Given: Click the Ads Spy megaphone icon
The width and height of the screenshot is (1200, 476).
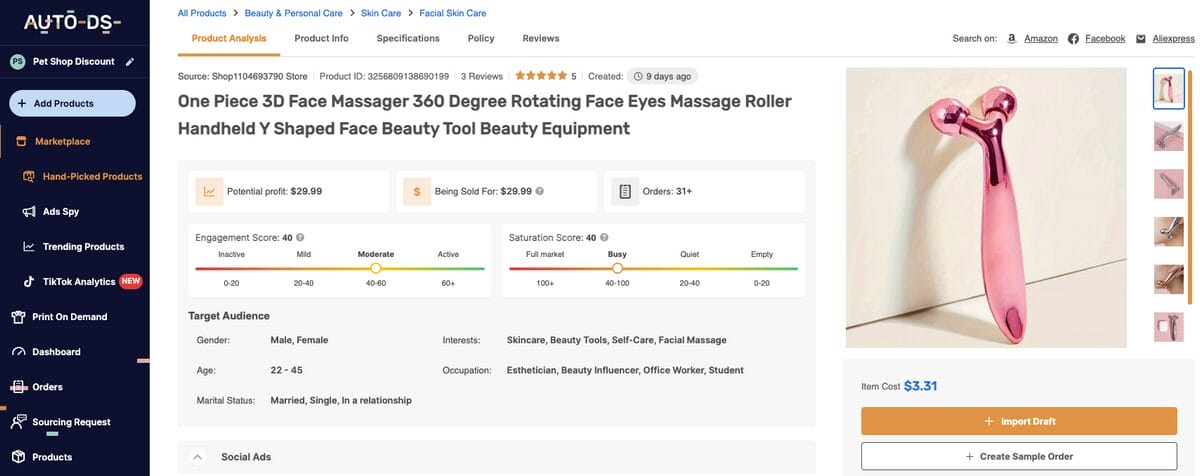Looking at the screenshot, I should (29, 212).
